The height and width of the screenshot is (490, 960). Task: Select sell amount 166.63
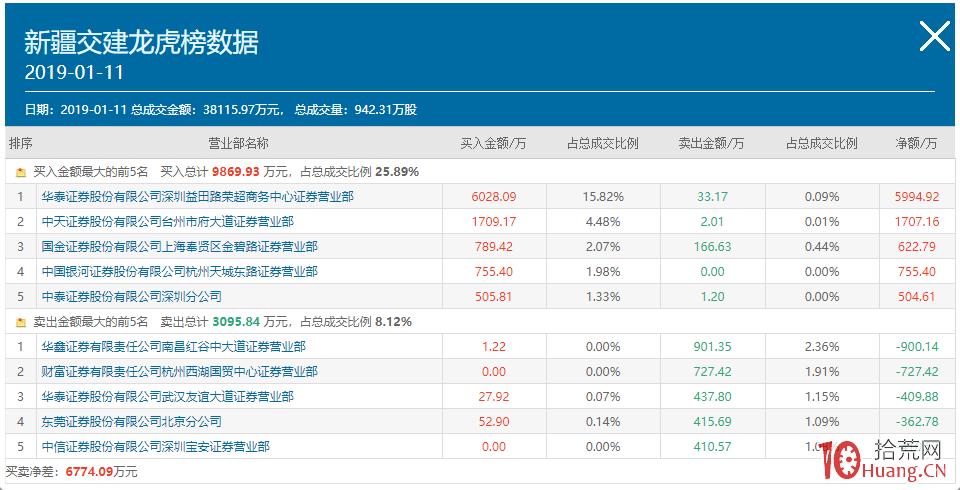[712, 247]
